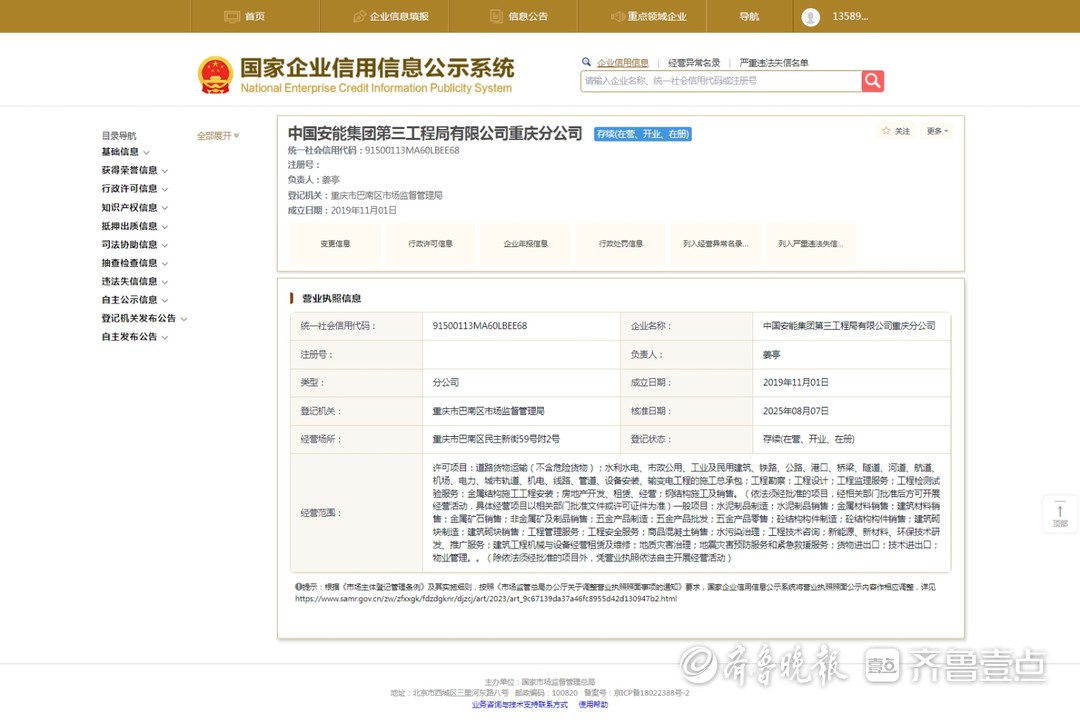Expand 登记机关发布公告 in the sidebar
Image resolution: width=1080 pixels, height=722 pixels.
point(144,318)
